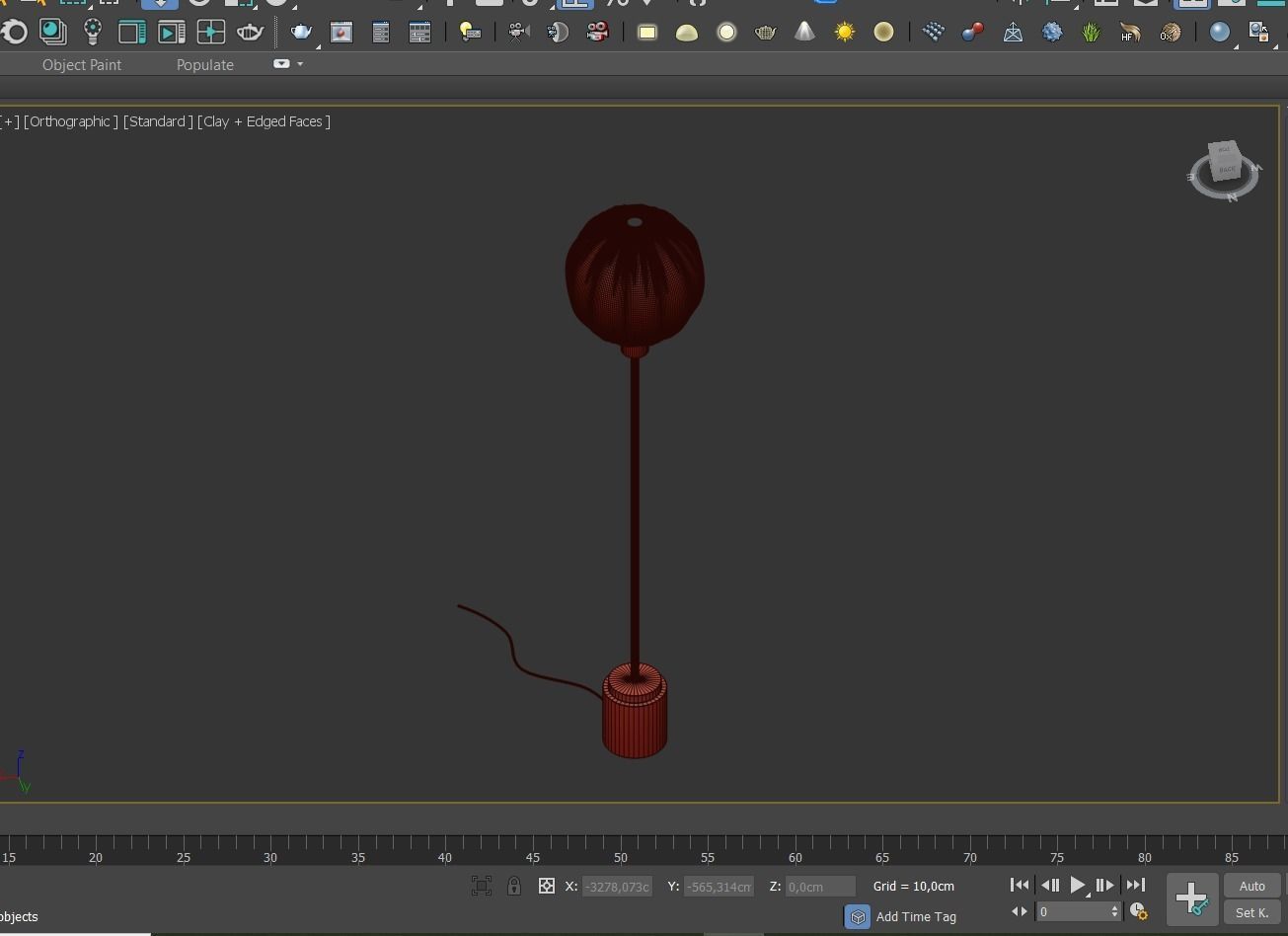Open the Standard viewport shading menu
This screenshot has height=936, width=1288.
coord(157,121)
